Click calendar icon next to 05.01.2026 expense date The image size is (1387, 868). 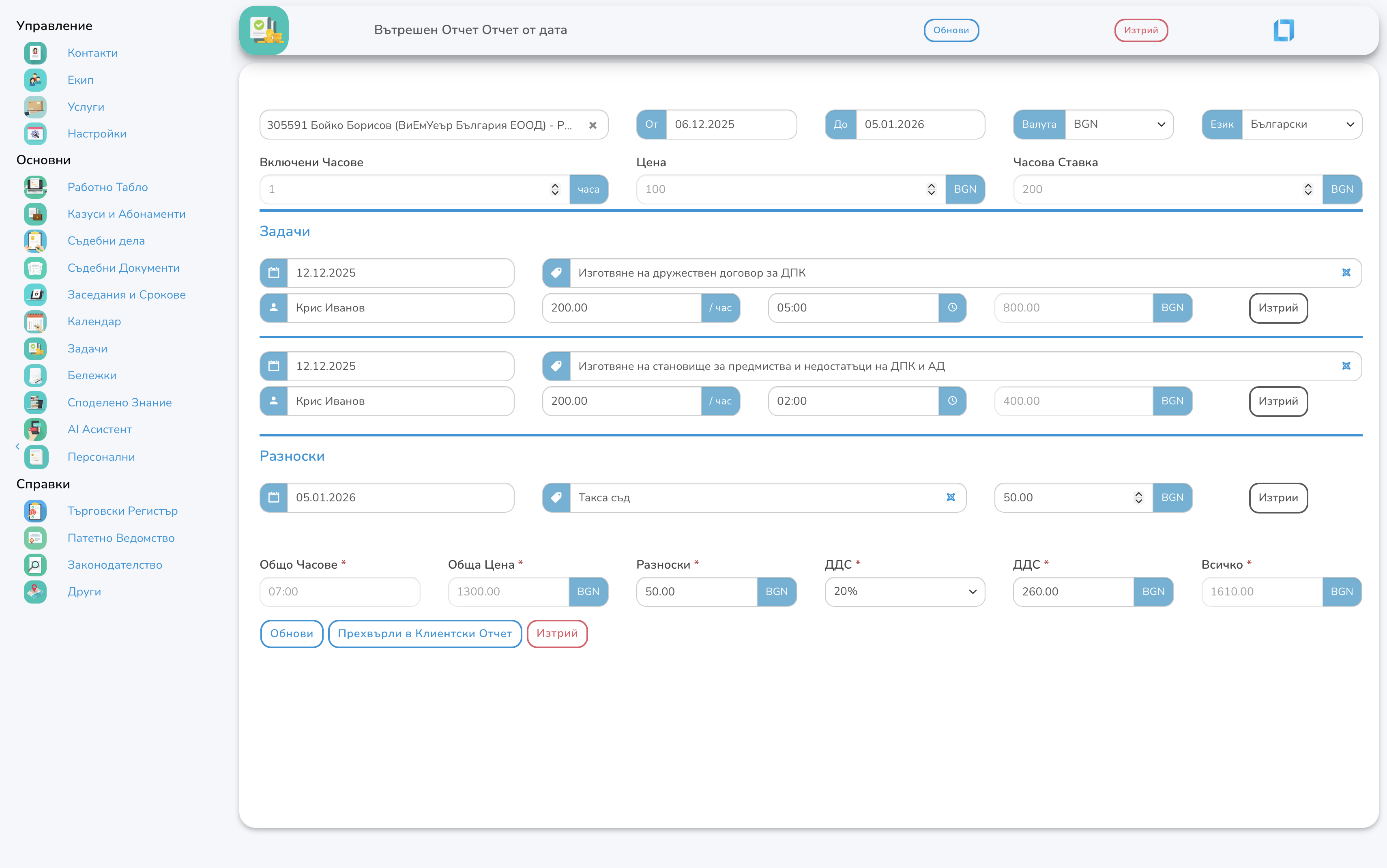(274, 498)
